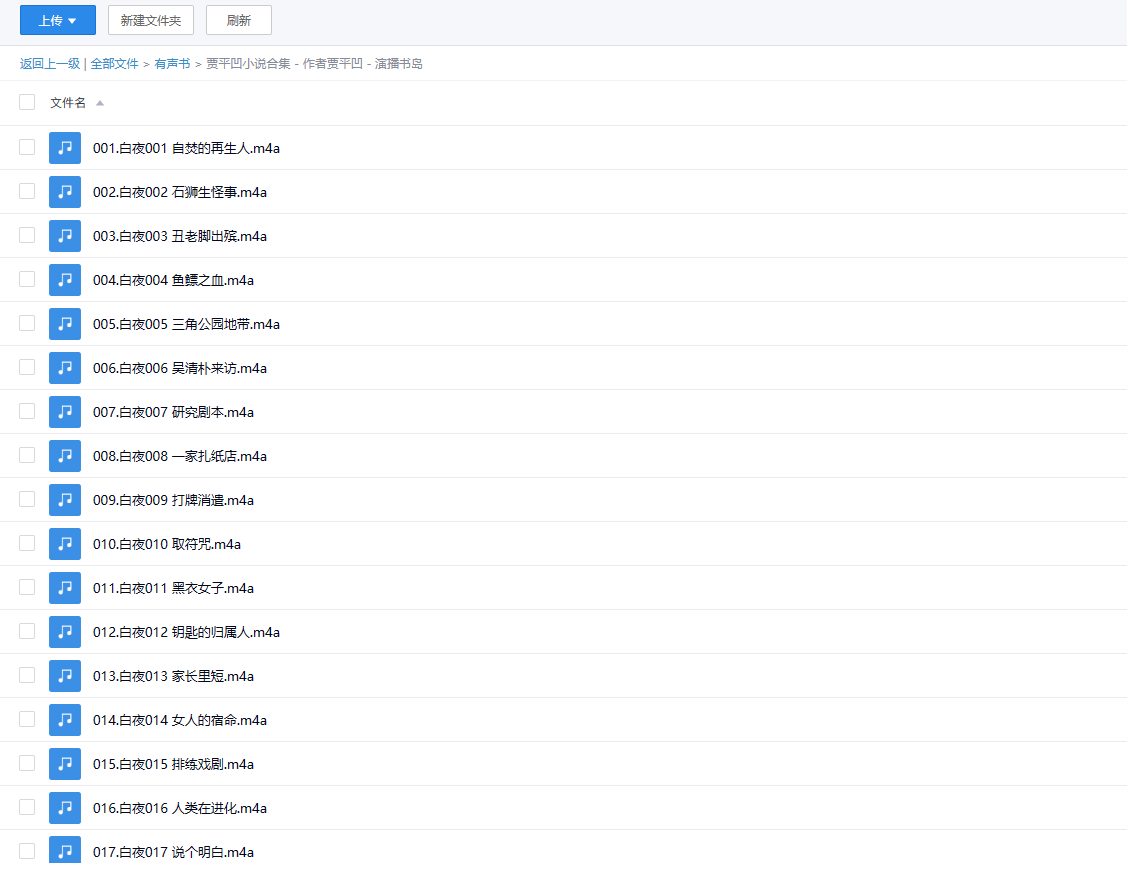Click the 新建文件夹 button
This screenshot has width=1127, height=869.
point(150,19)
